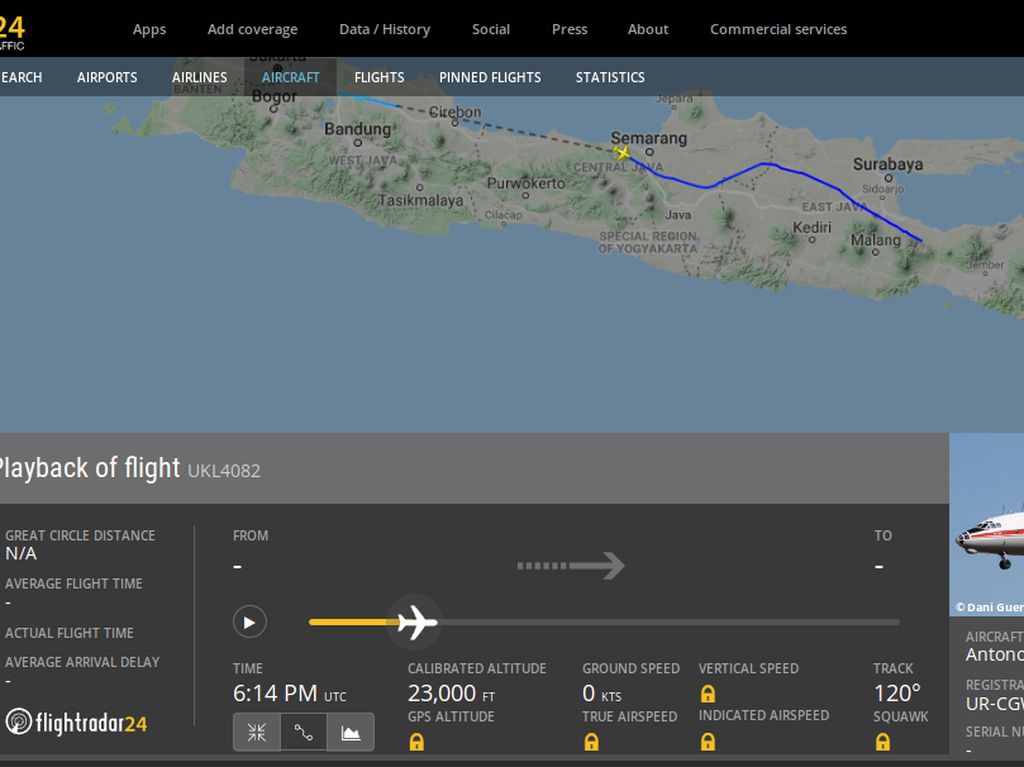Click the UKL4082 flight number
Viewport: 1024px width, 767px height.
(x=224, y=470)
